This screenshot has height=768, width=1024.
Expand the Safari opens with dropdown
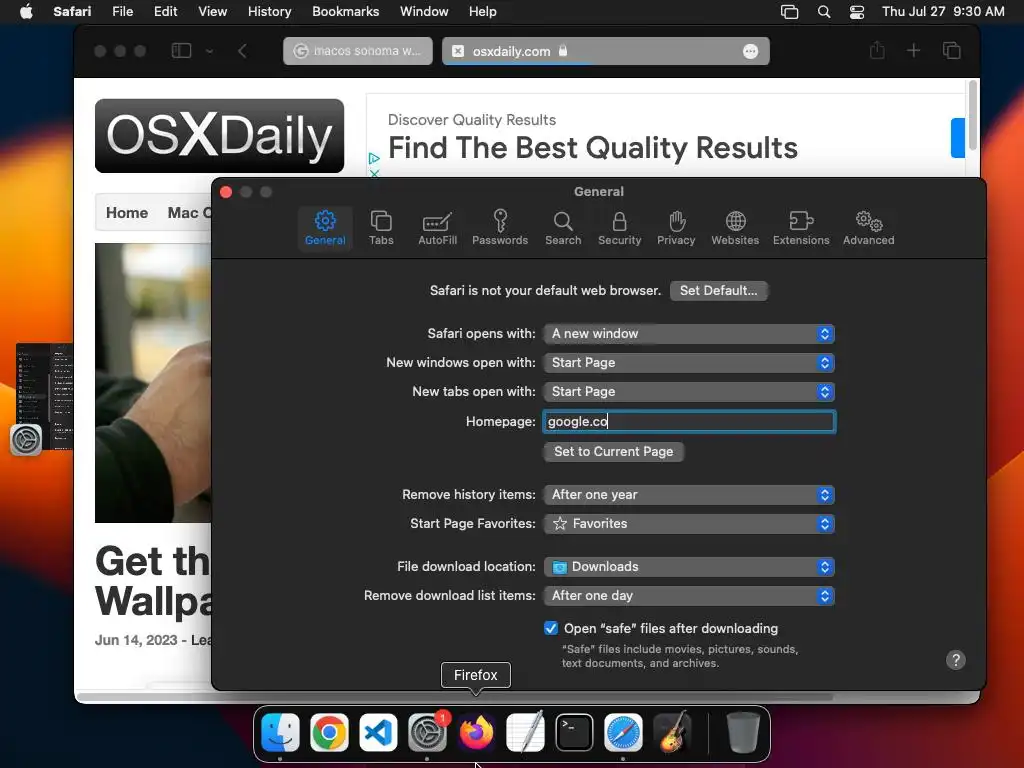point(689,334)
